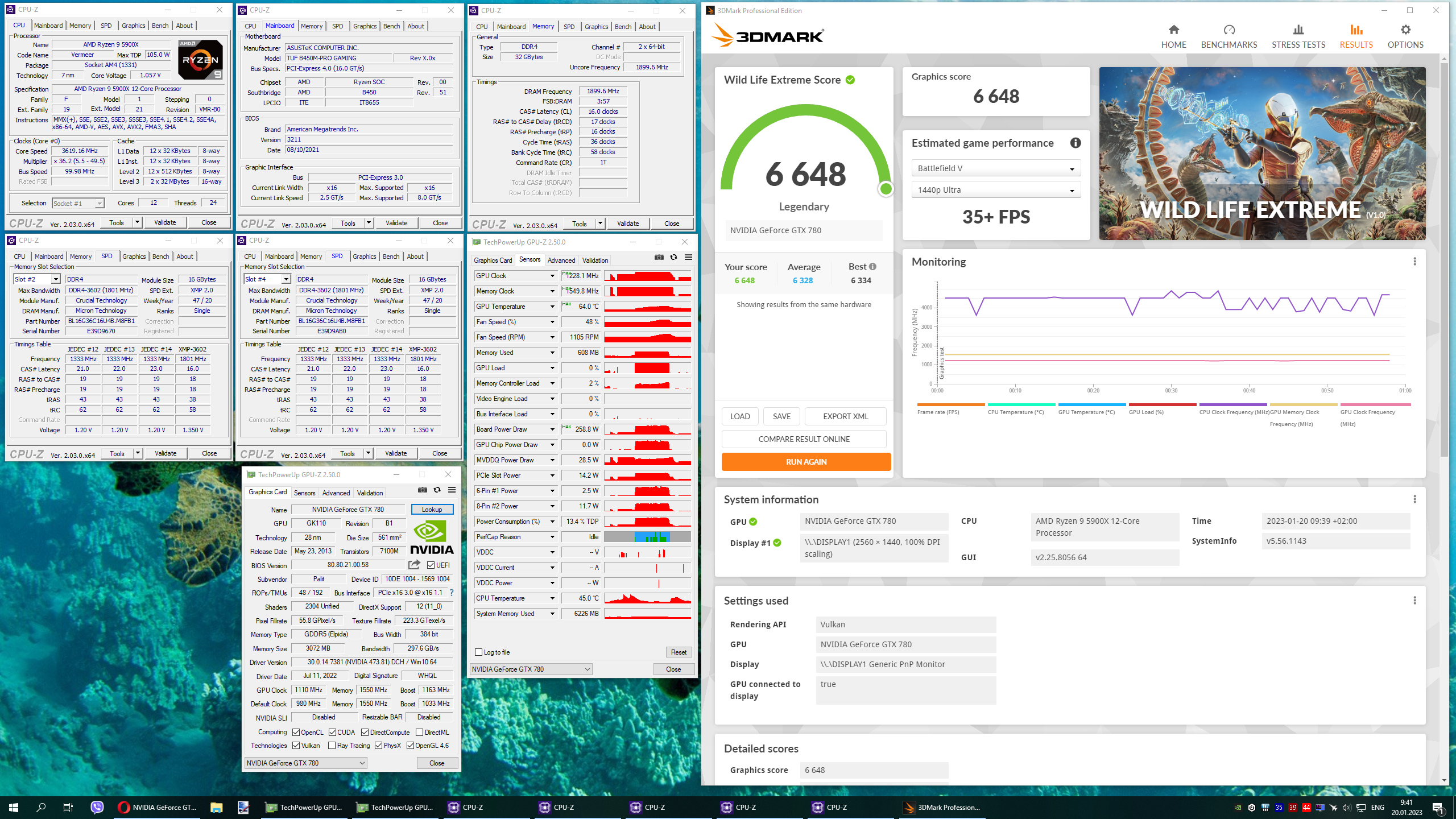Open the Monitoring panel three-dot menu
This screenshot has width=1456, height=819.
[1414, 262]
